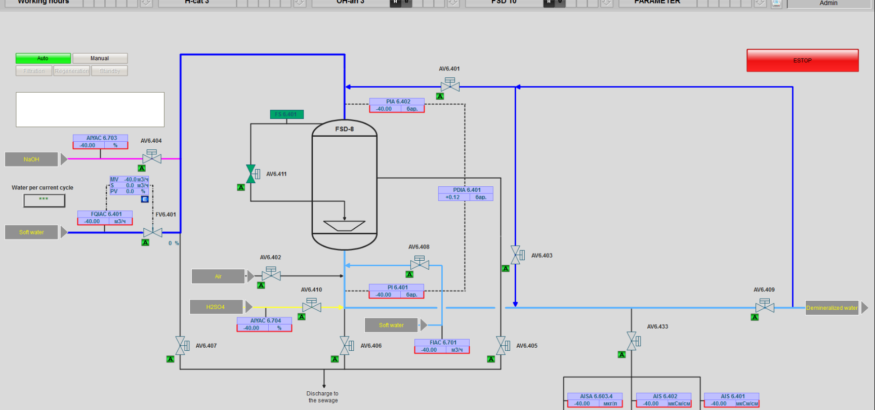Click the FIAC 6.701 flow indicator

click(442, 346)
